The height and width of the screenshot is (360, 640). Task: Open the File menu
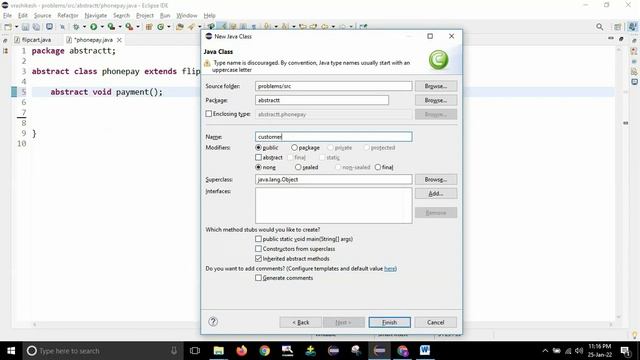click(x=7, y=16)
